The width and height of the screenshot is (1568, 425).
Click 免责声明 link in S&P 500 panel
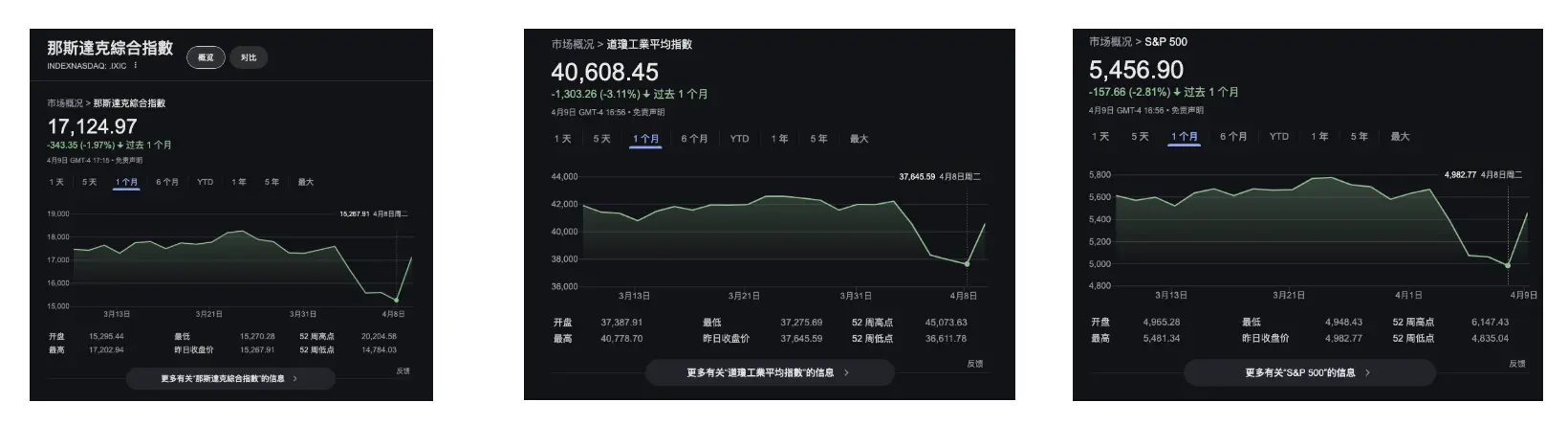pos(1187,110)
